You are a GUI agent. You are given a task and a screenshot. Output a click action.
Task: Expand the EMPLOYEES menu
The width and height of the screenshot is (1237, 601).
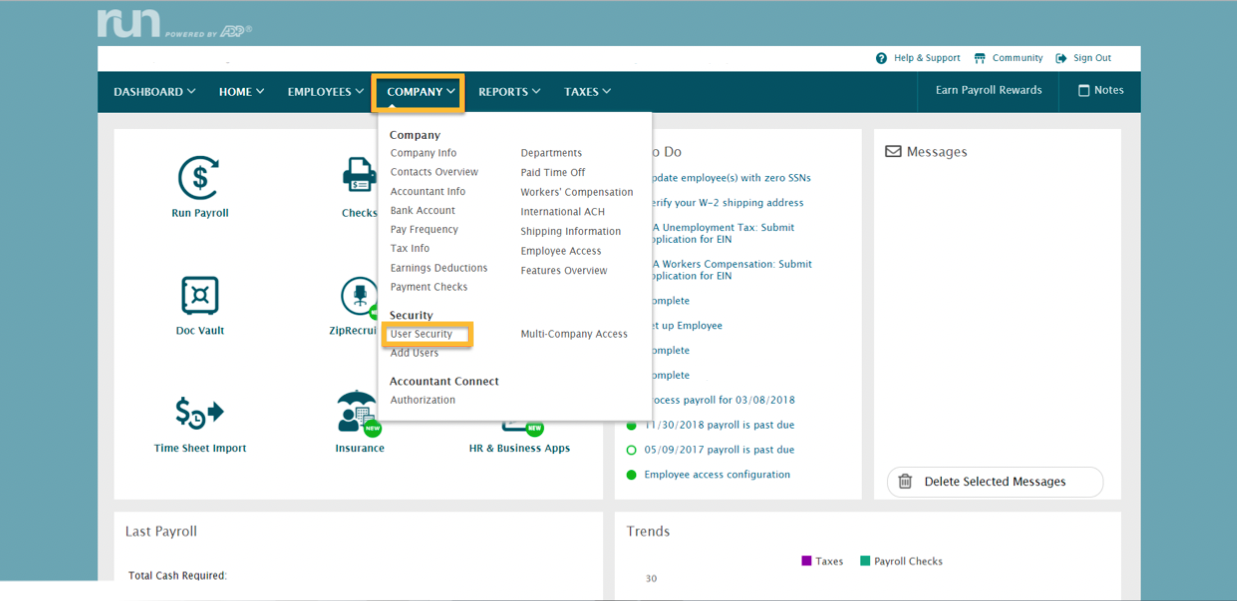324,91
